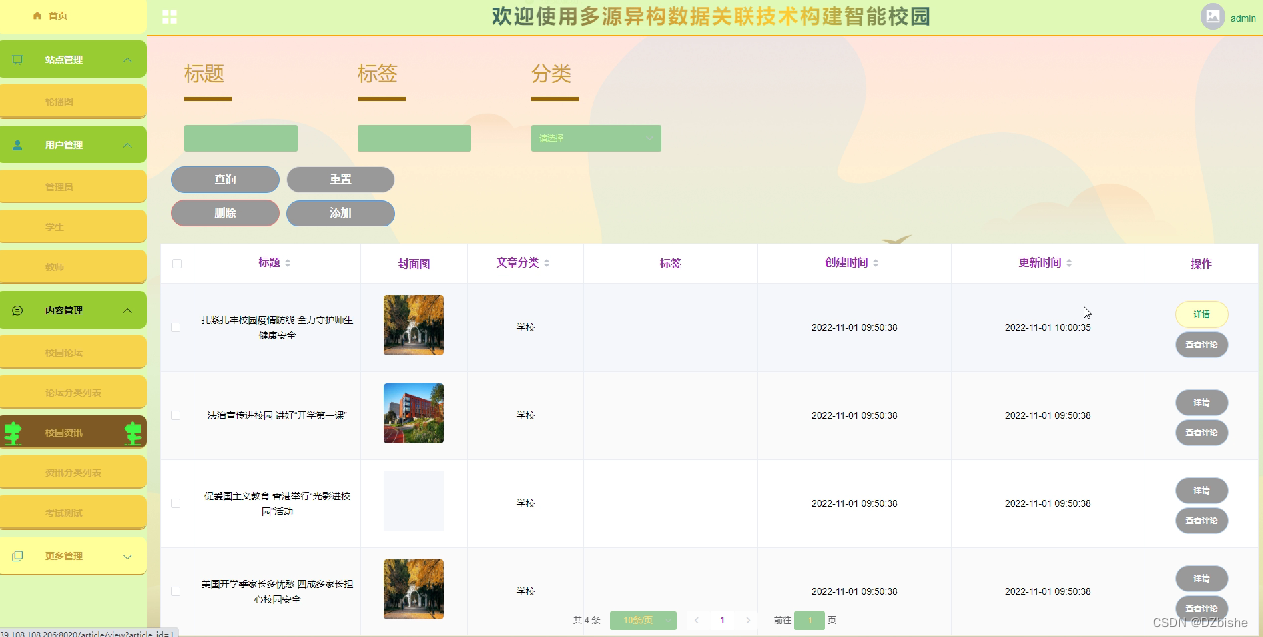The height and width of the screenshot is (637, 1263).
Task: Tick the checkbox of fourth article row
Action: pos(177,591)
